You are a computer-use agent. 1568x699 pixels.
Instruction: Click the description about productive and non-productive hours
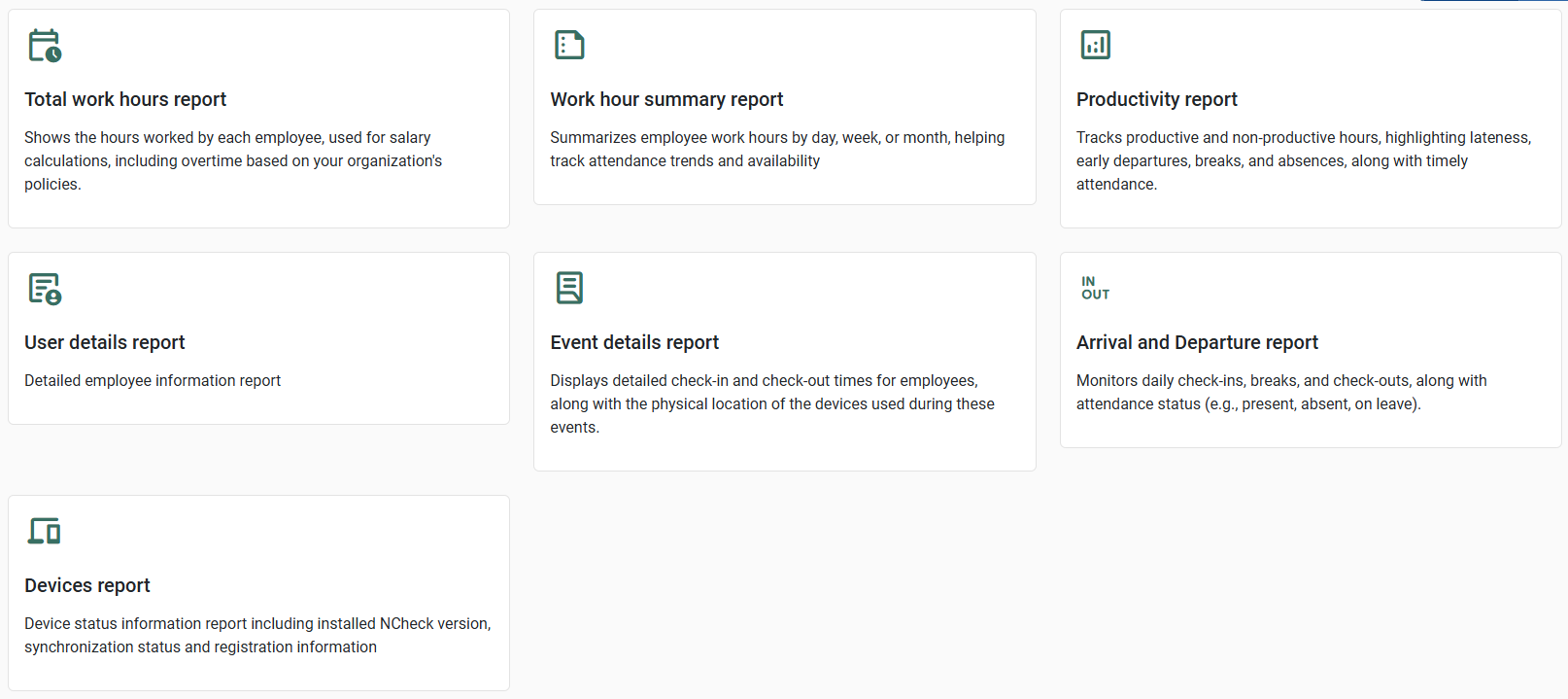[1303, 160]
